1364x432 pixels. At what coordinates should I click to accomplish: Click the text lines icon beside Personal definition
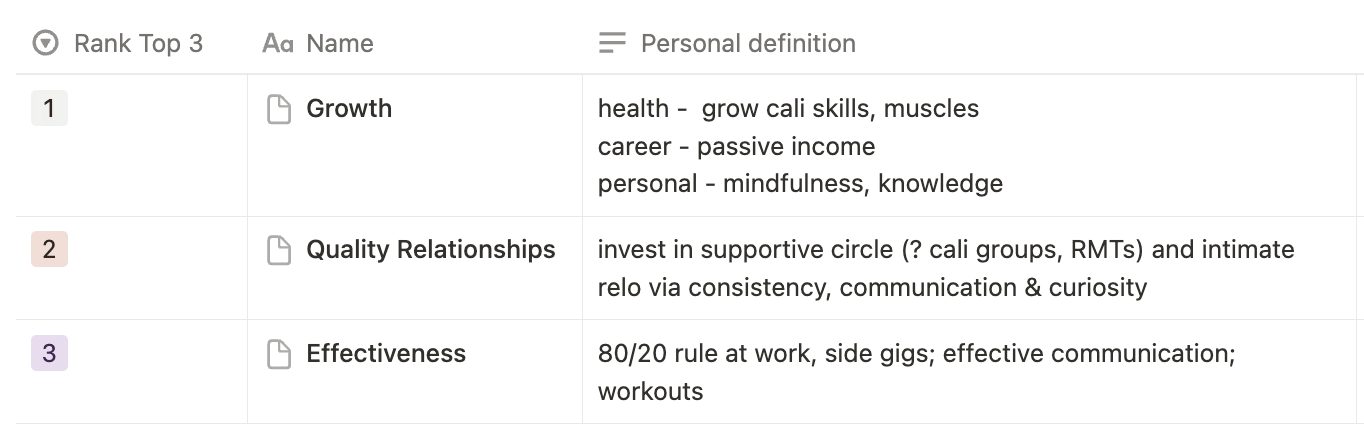pos(612,43)
